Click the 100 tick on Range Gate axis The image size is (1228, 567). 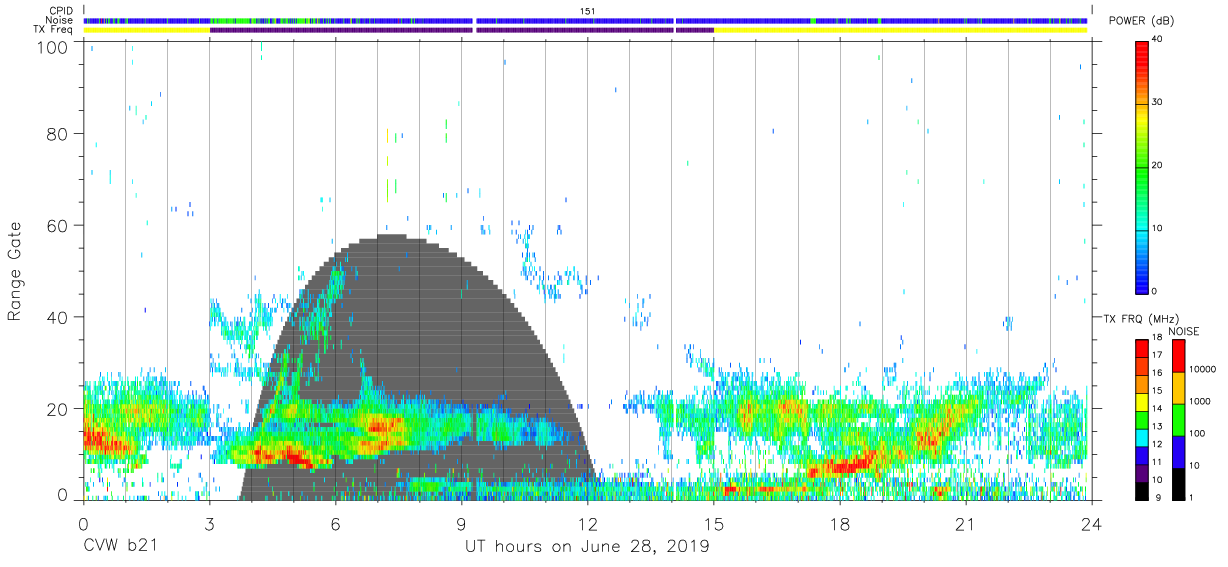(x=54, y=47)
